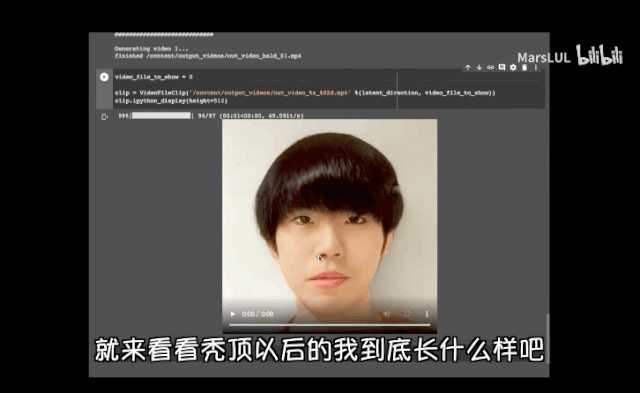640x393 pixels.
Task: Move the cell down with the arrow icon
Action: coord(479,67)
